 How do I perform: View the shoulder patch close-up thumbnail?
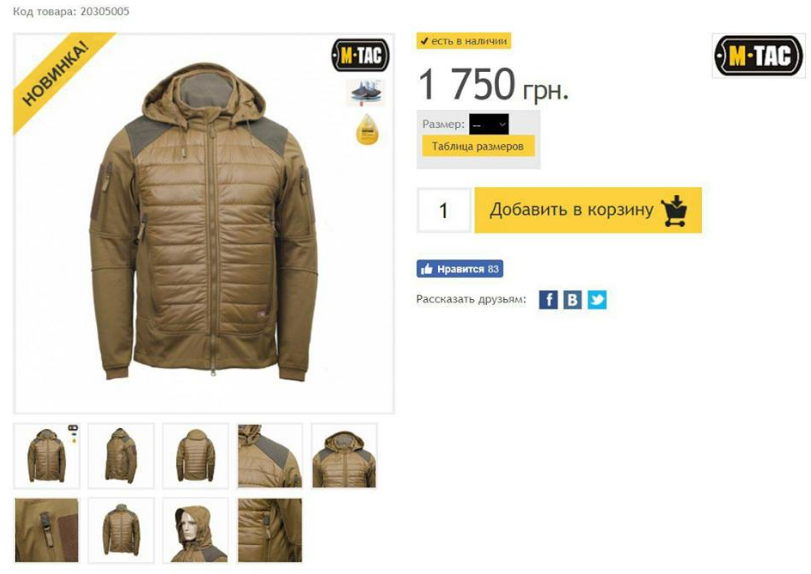tap(270, 456)
